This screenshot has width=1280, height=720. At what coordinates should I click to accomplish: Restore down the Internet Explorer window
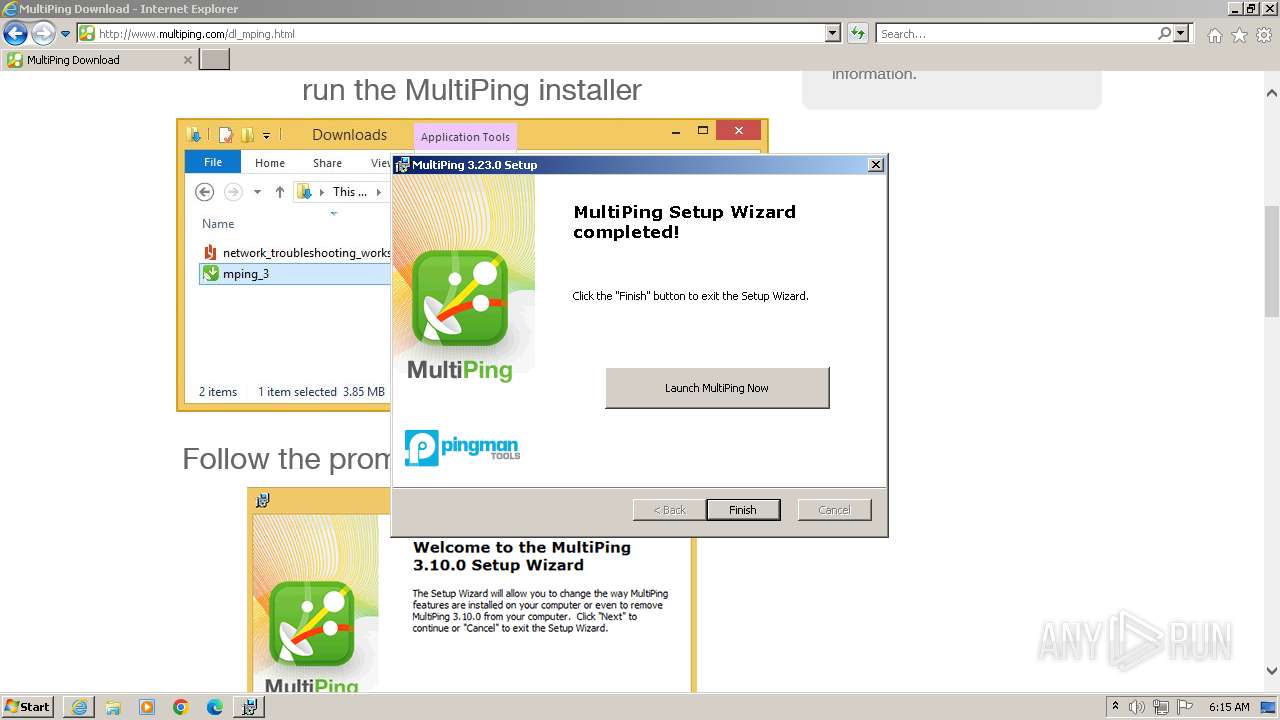pyautogui.click(x=1251, y=9)
